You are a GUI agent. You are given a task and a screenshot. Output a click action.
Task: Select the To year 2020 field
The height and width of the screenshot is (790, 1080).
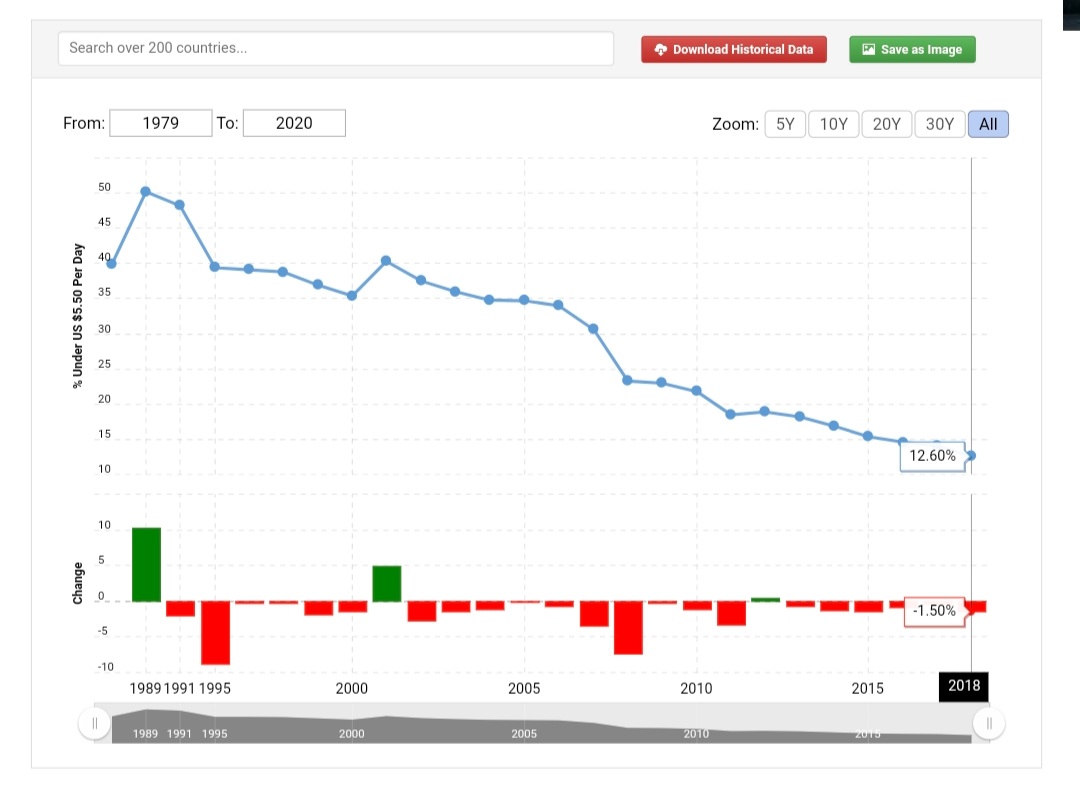[x=294, y=123]
